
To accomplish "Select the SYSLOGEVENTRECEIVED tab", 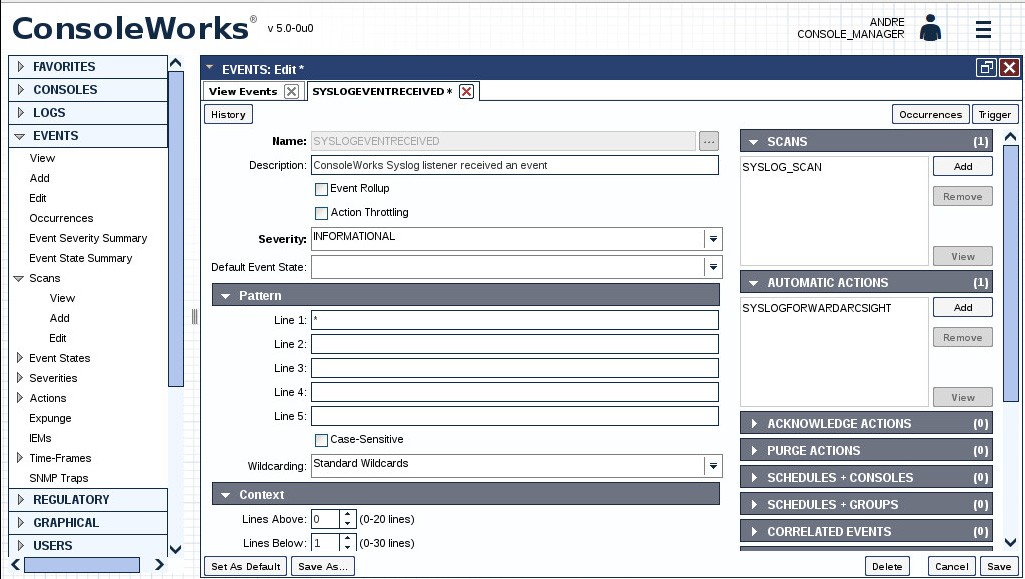I will point(382,91).
